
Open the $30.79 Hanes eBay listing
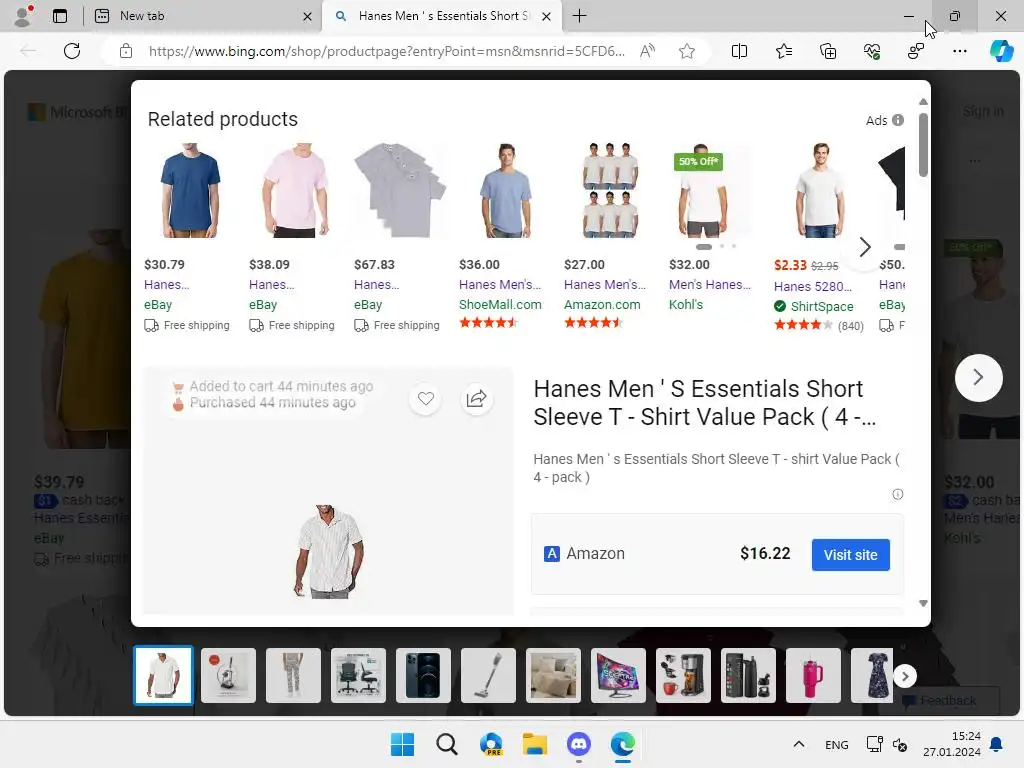point(167,285)
